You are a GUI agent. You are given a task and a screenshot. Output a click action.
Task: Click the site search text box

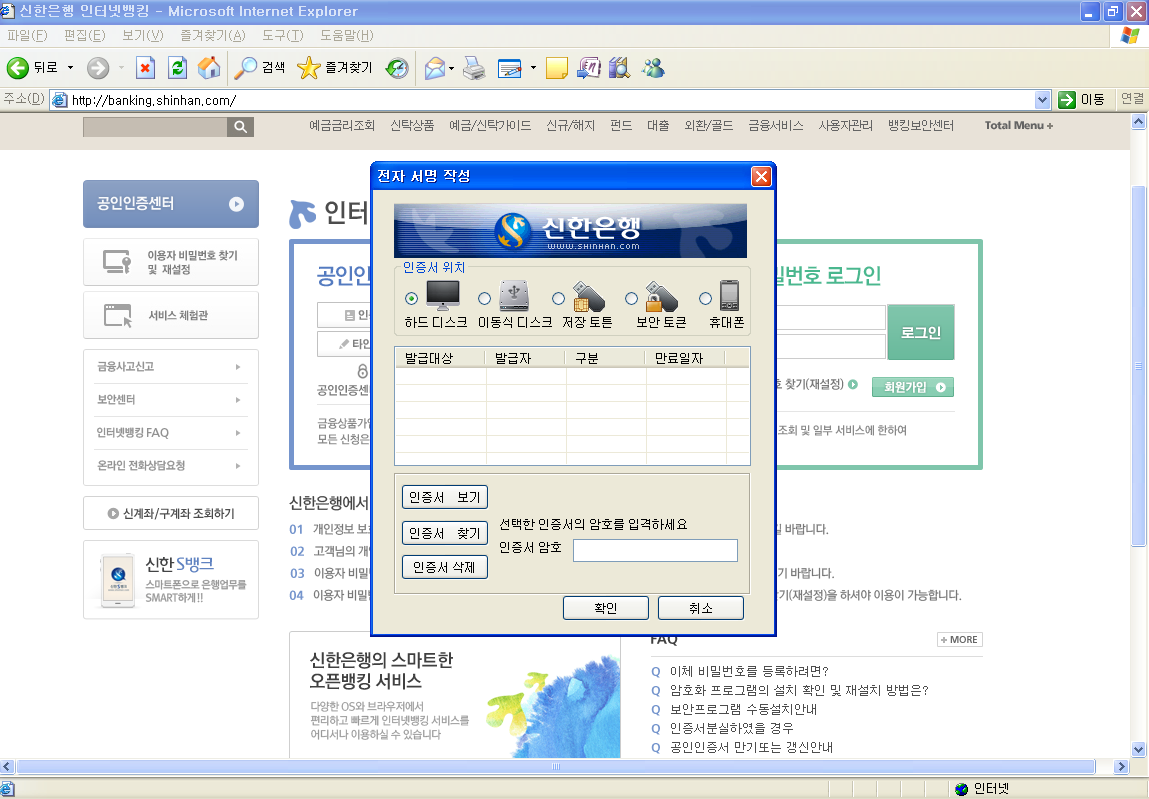pyautogui.click(x=155, y=127)
